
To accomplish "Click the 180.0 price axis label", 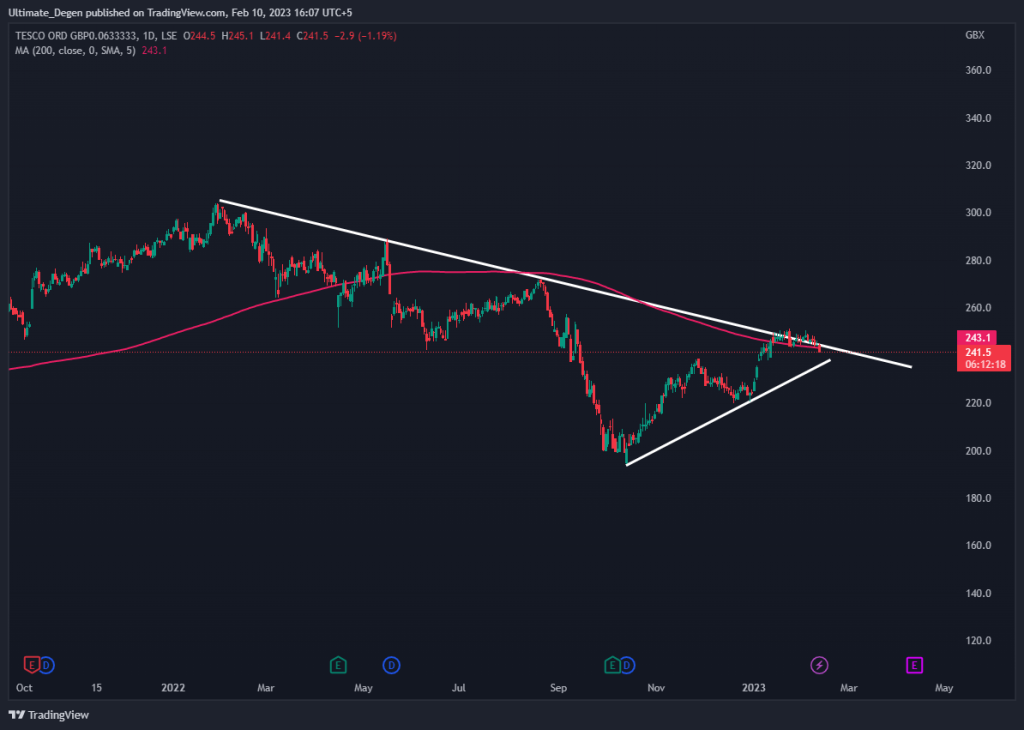I will tap(978, 498).
